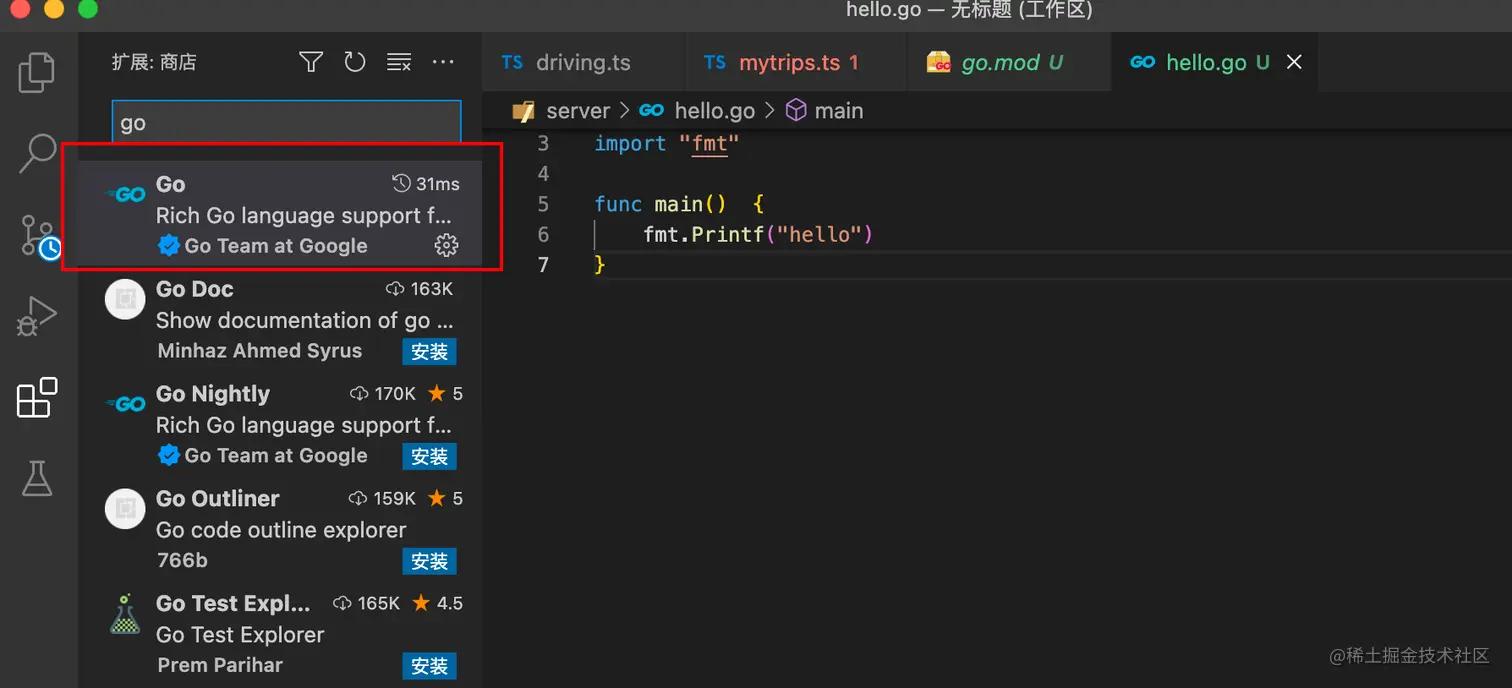This screenshot has height=688, width=1512.
Task: Install the Go Test Explorer extension
Action: (429, 666)
